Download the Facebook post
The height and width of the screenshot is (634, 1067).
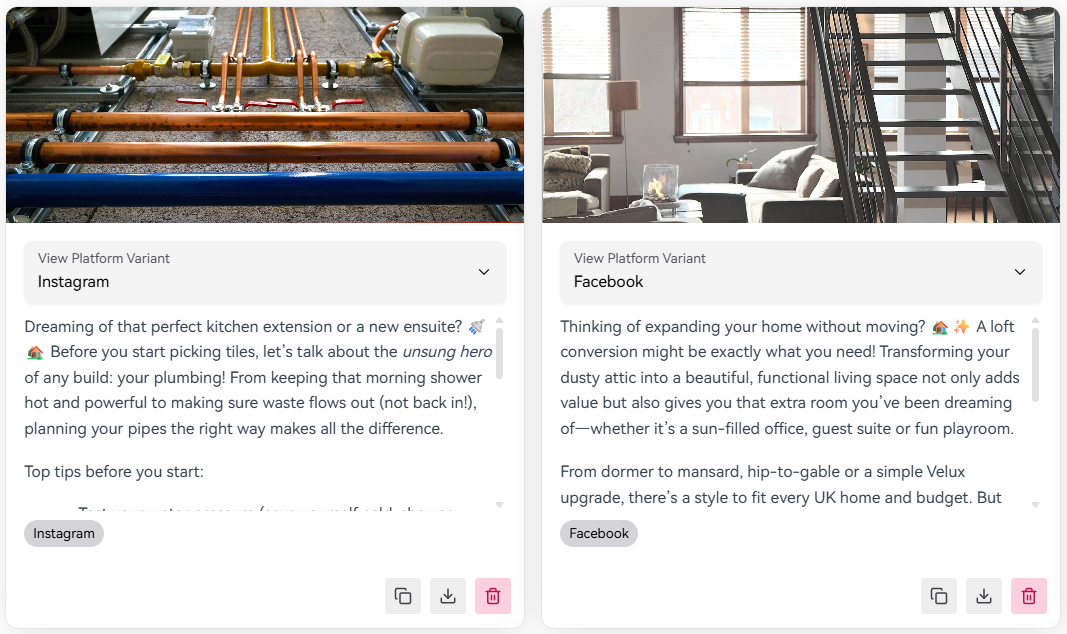[x=984, y=596]
